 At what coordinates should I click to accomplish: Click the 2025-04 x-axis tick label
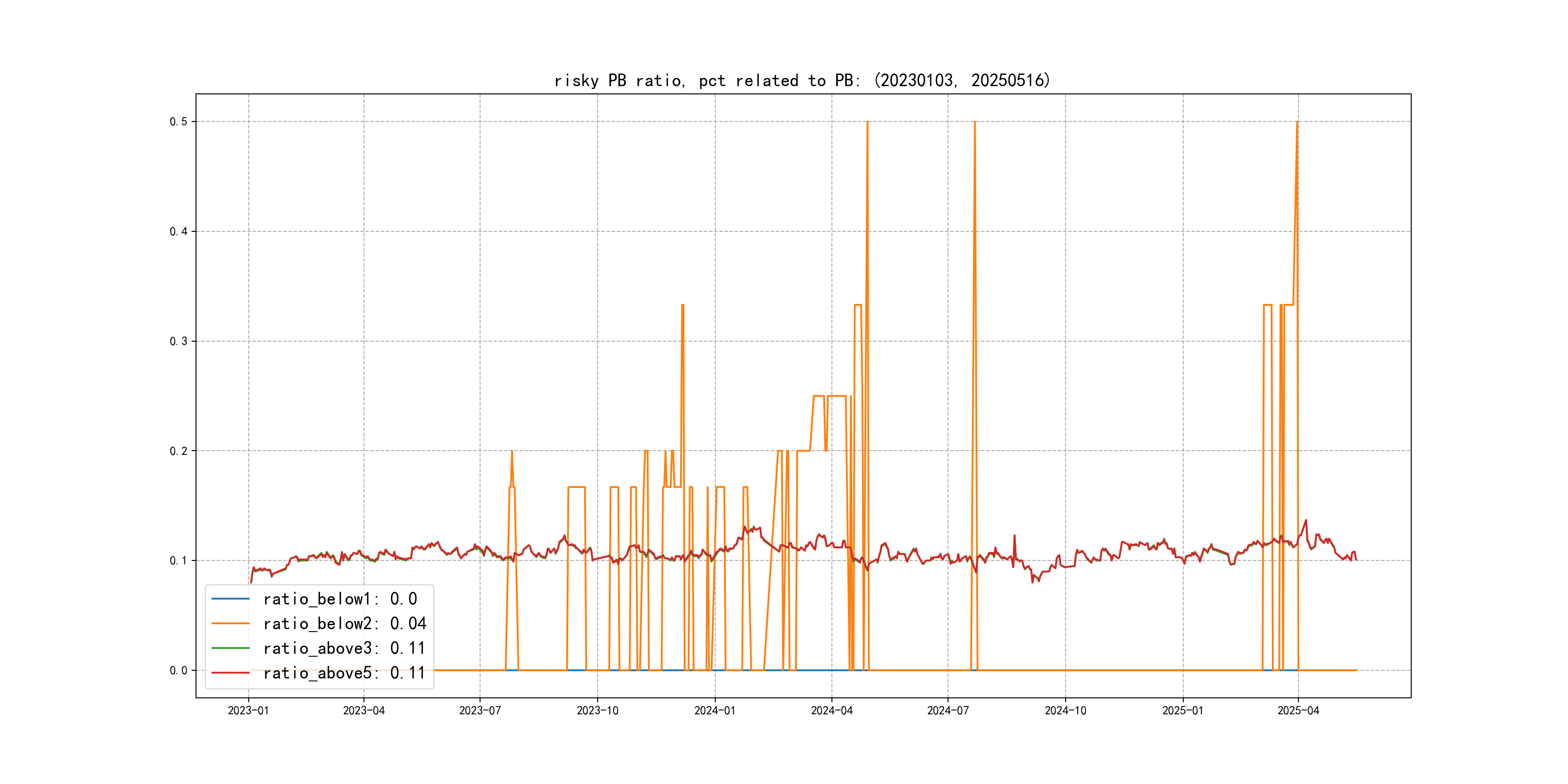[x=1298, y=711]
